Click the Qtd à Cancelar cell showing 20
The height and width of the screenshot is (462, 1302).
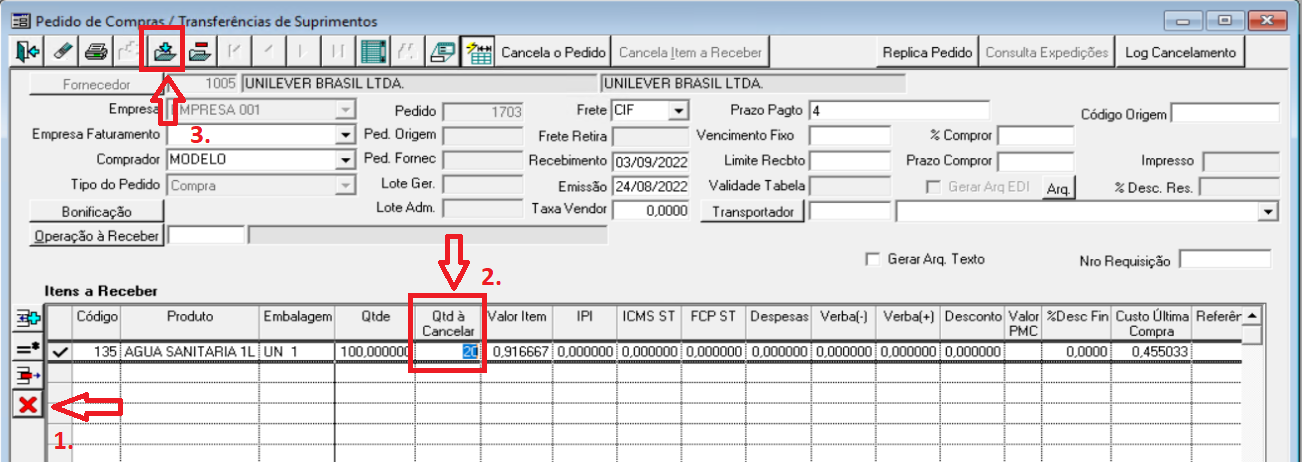[x=448, y=351]
